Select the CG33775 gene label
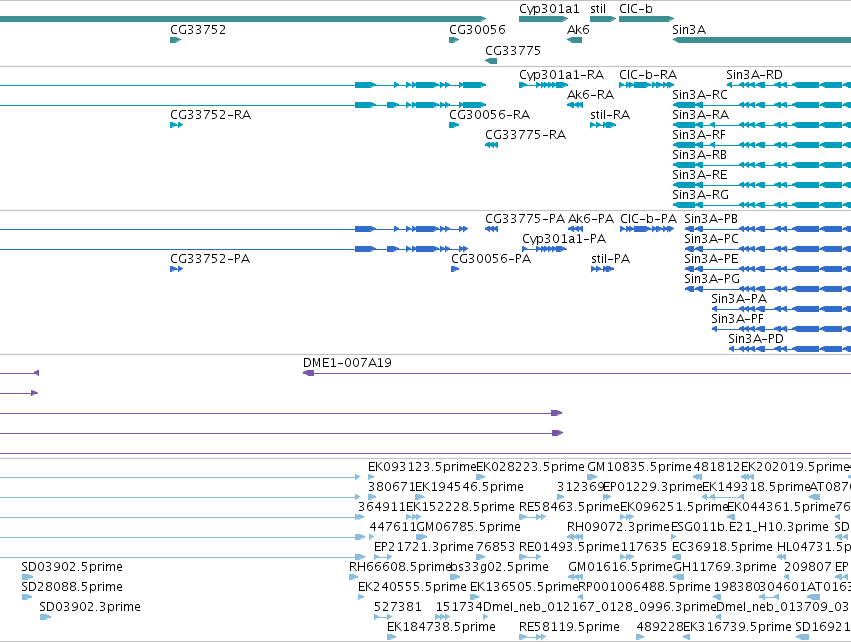 pyautogui.click(x=513, y=50)
